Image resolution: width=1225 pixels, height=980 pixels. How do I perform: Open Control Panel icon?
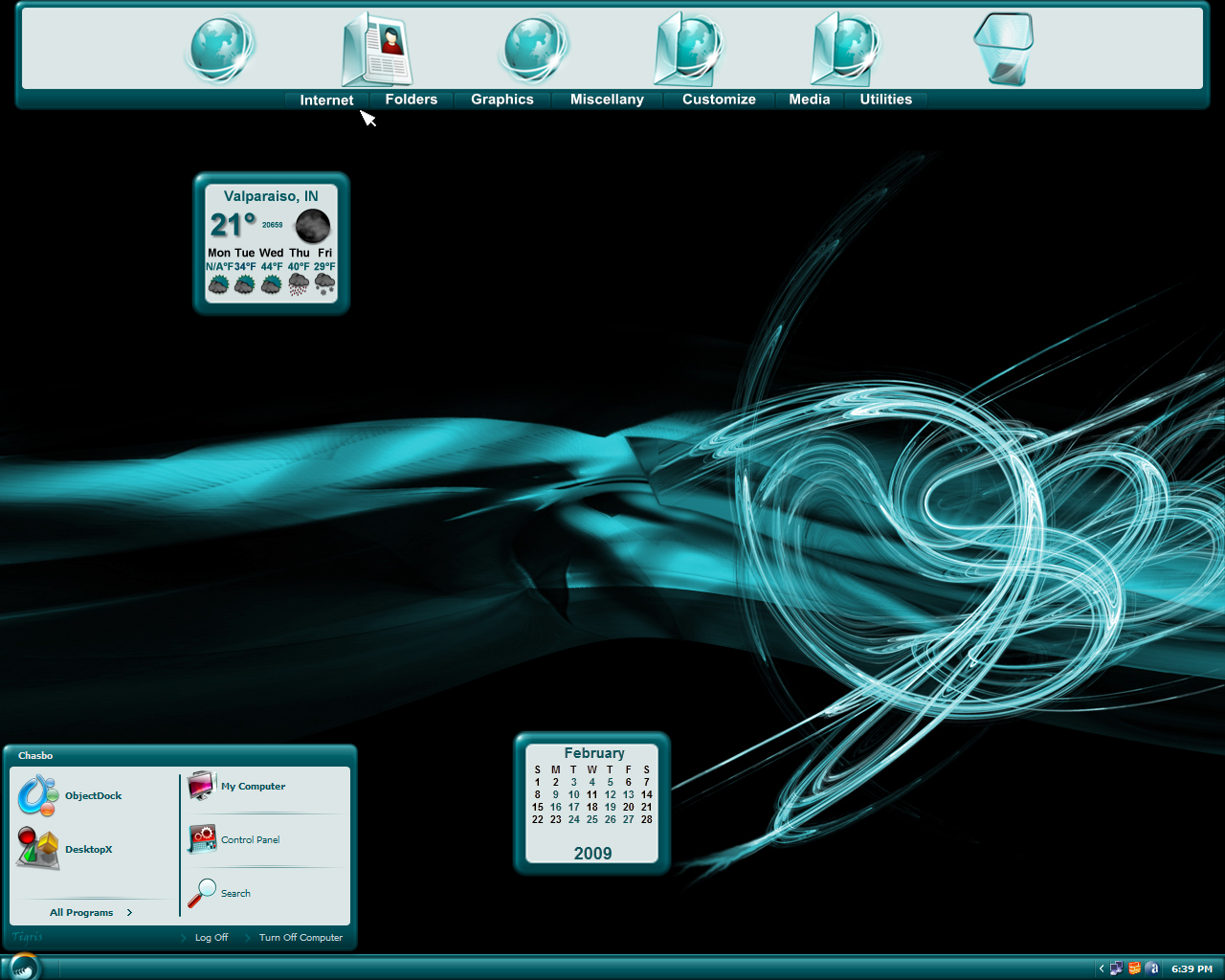[202, 839]
